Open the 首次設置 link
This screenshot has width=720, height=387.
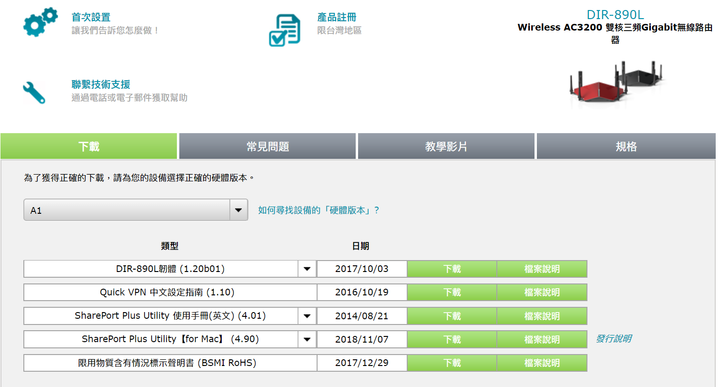click(91, 17)
